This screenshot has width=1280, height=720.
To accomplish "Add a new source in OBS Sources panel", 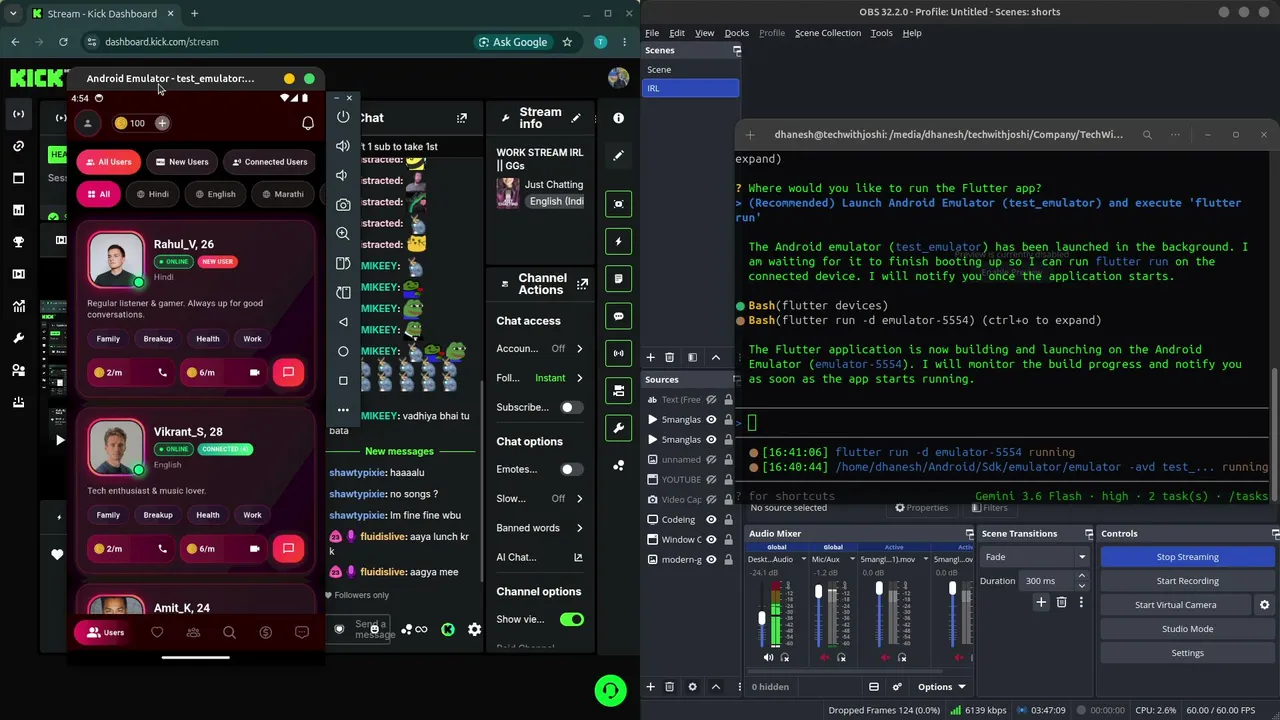I will tap(650, 687).
